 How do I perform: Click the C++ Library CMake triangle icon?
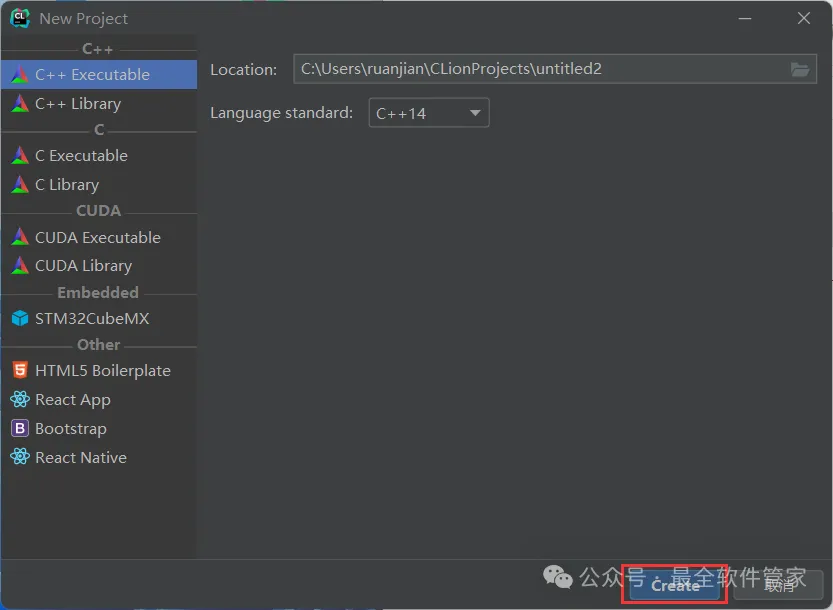20,103
